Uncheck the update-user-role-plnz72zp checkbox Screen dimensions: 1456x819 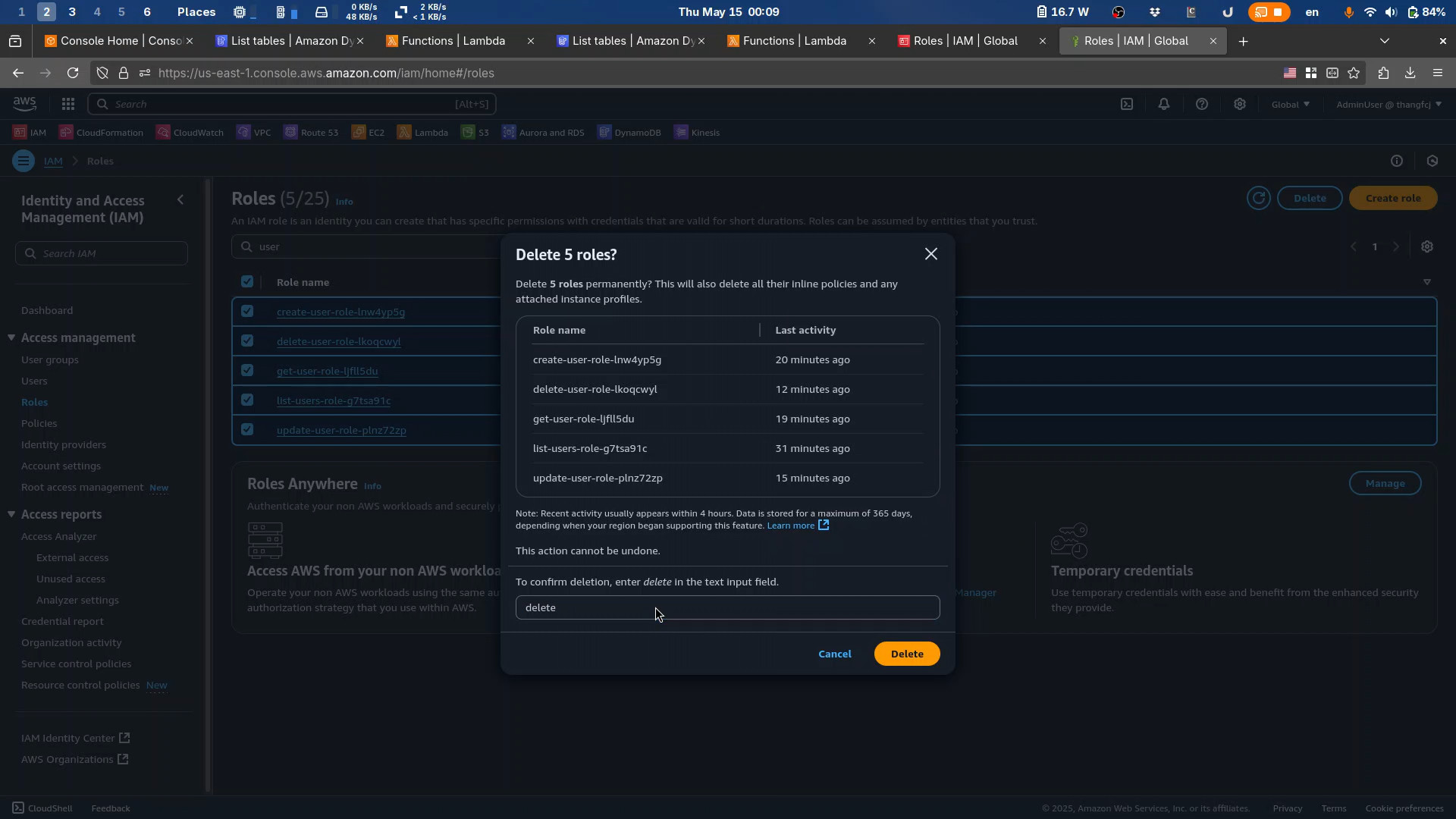coord(247,429)
